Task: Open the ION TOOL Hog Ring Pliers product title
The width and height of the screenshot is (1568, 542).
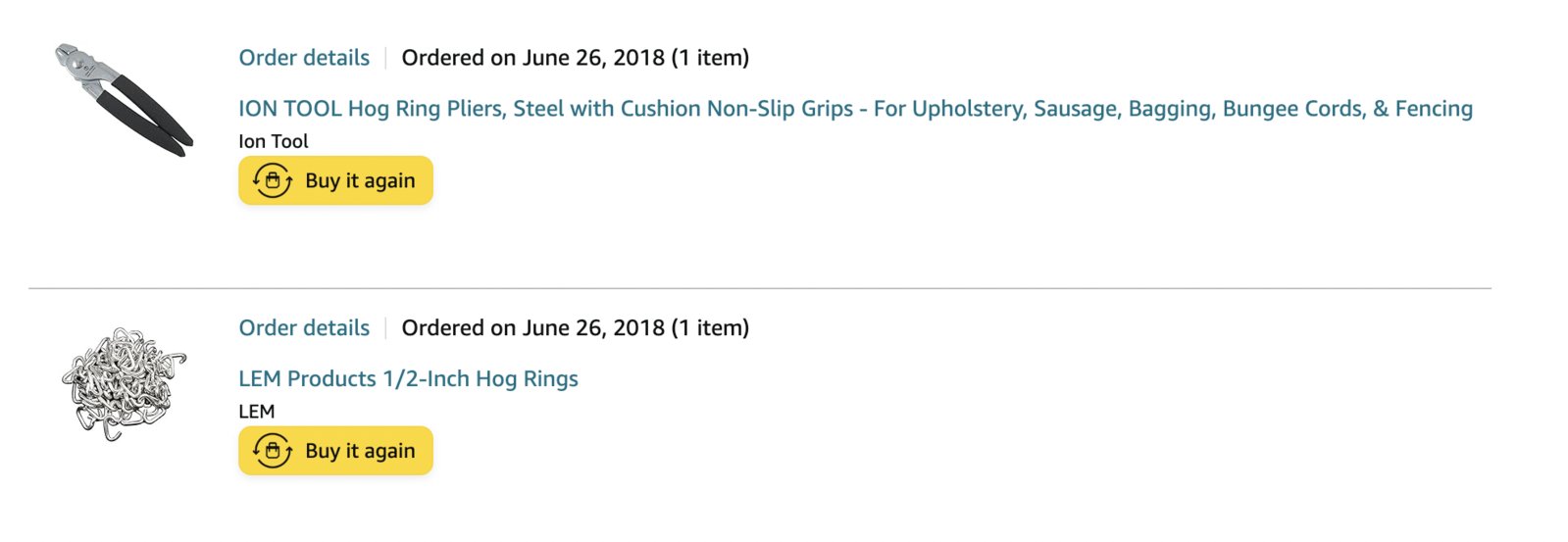Action: (855, 109)
